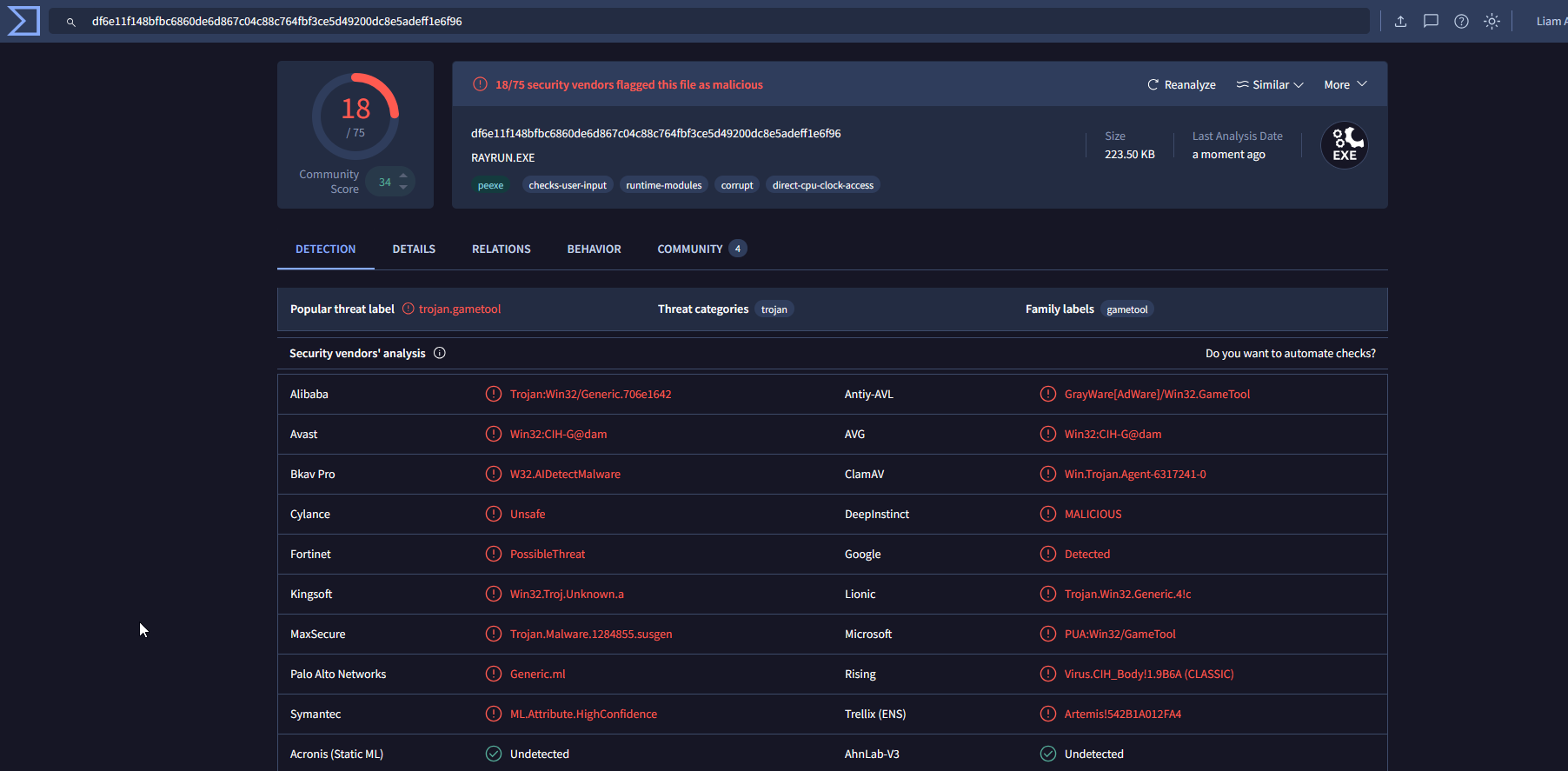Screen dimensions: 1568x771
Task: Click GrayWare[AdWare]/Win32.GameTool result
Action: [x=1157, y=394]
